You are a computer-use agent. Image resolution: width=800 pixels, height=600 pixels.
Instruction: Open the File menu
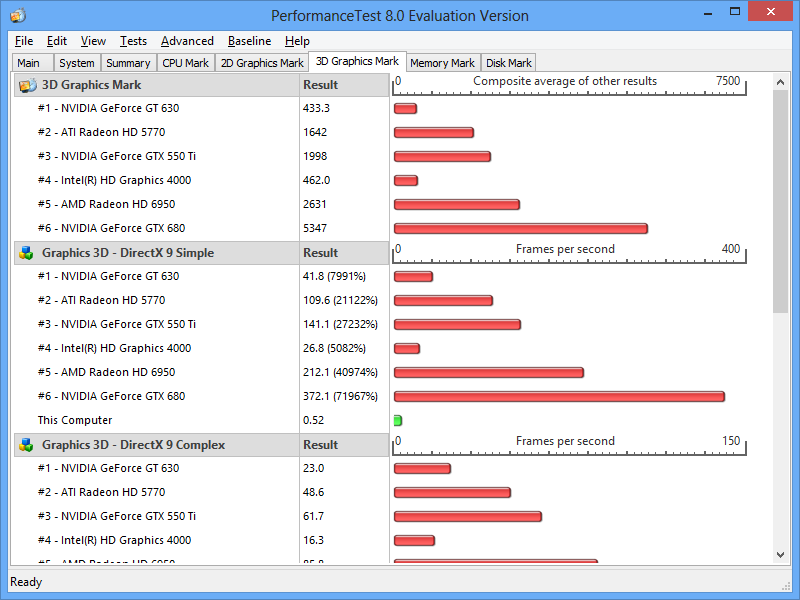24,41
